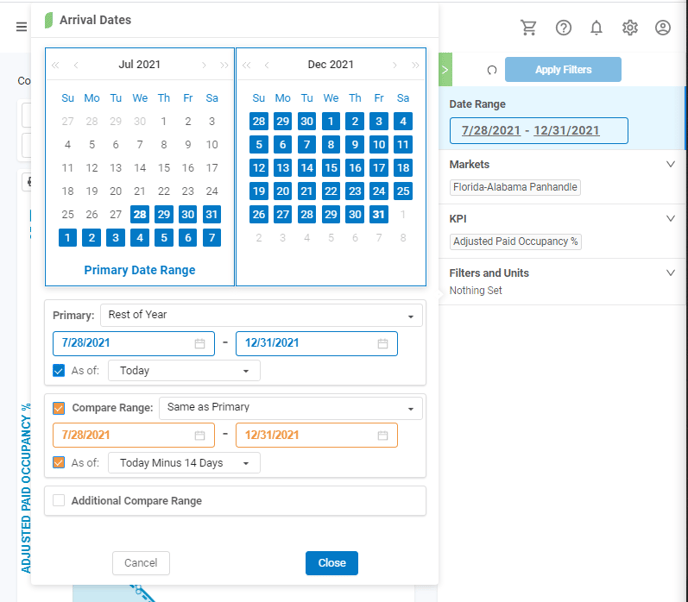Image resolution: width=688 pixels, height=602 pixels.
Task: Select July 15 in the Jul 2021 calendar
Action: (164, 168)
